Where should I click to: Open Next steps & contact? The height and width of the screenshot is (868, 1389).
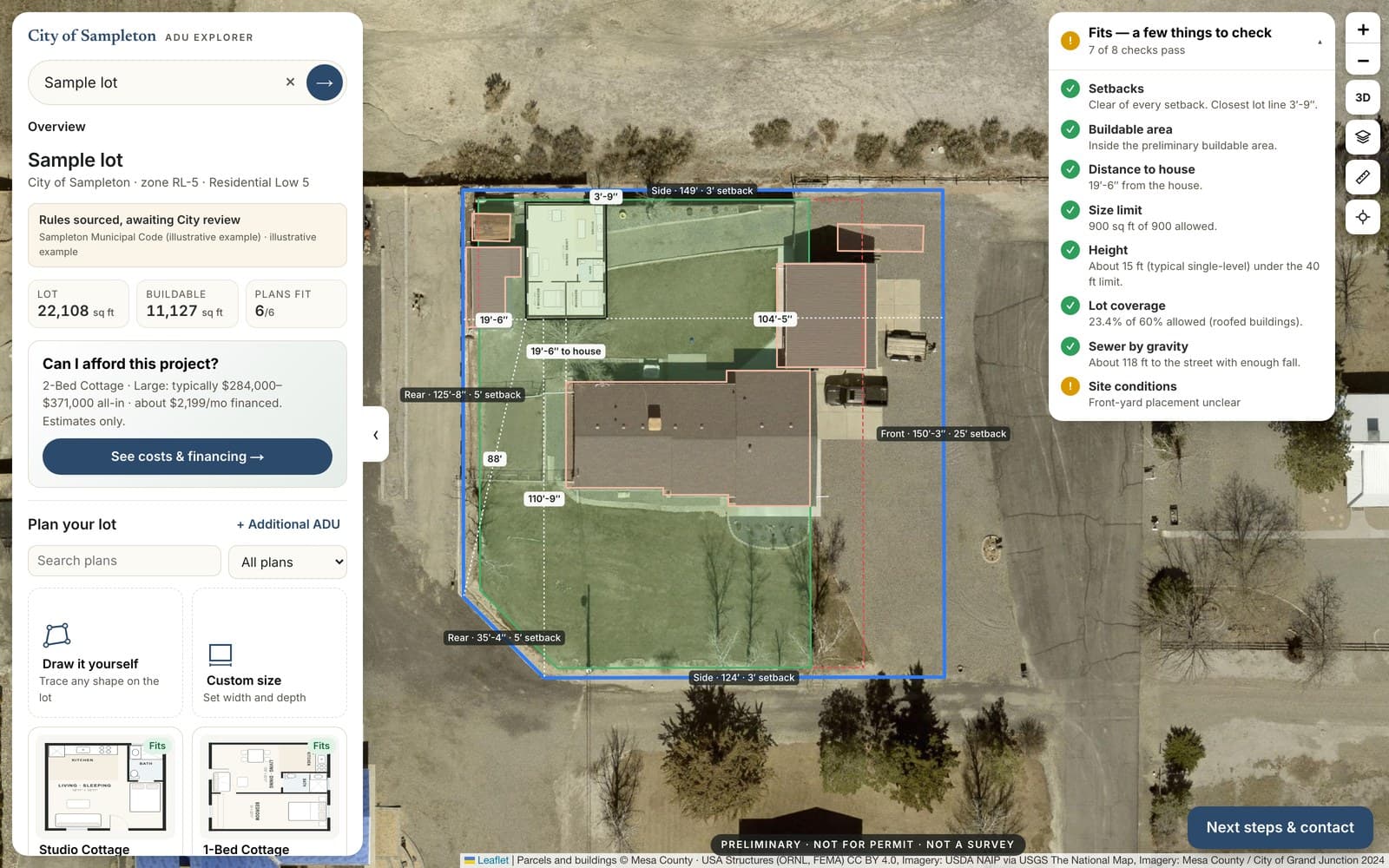click(1280, 827)
